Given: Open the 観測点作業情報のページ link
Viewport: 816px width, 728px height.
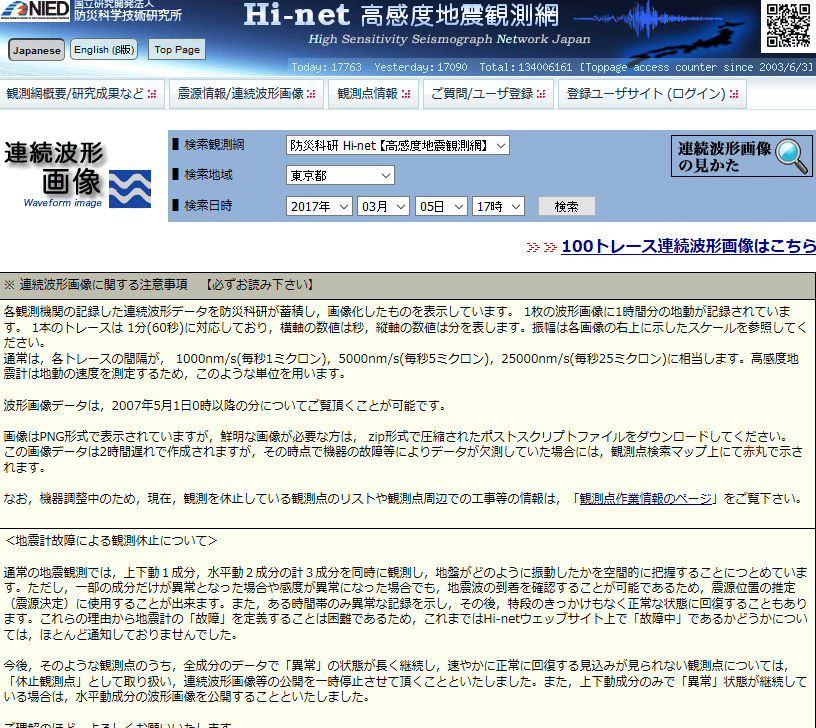Looking at the screenshot, I should (645, 499).
